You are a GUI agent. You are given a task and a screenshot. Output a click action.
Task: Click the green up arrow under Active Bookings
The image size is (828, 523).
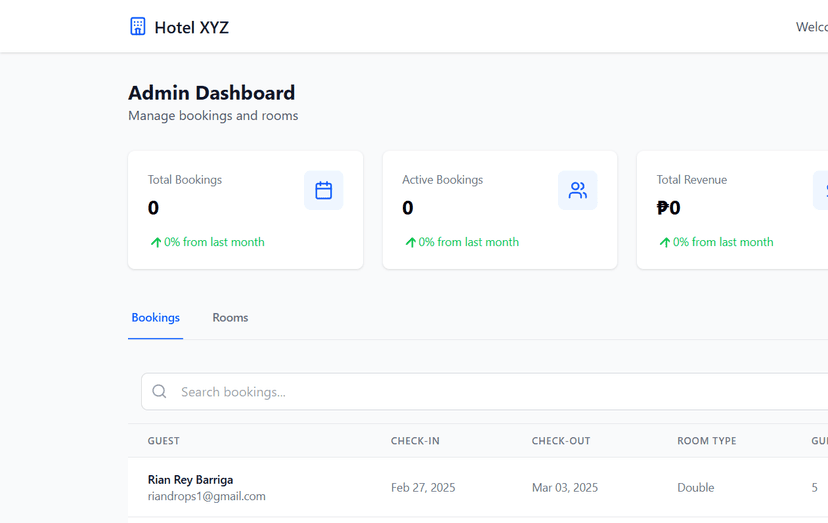click(410, 242)
